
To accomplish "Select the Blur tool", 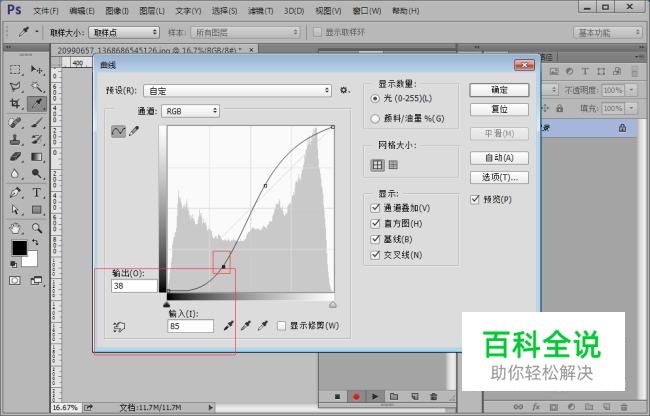I will 15,174.
